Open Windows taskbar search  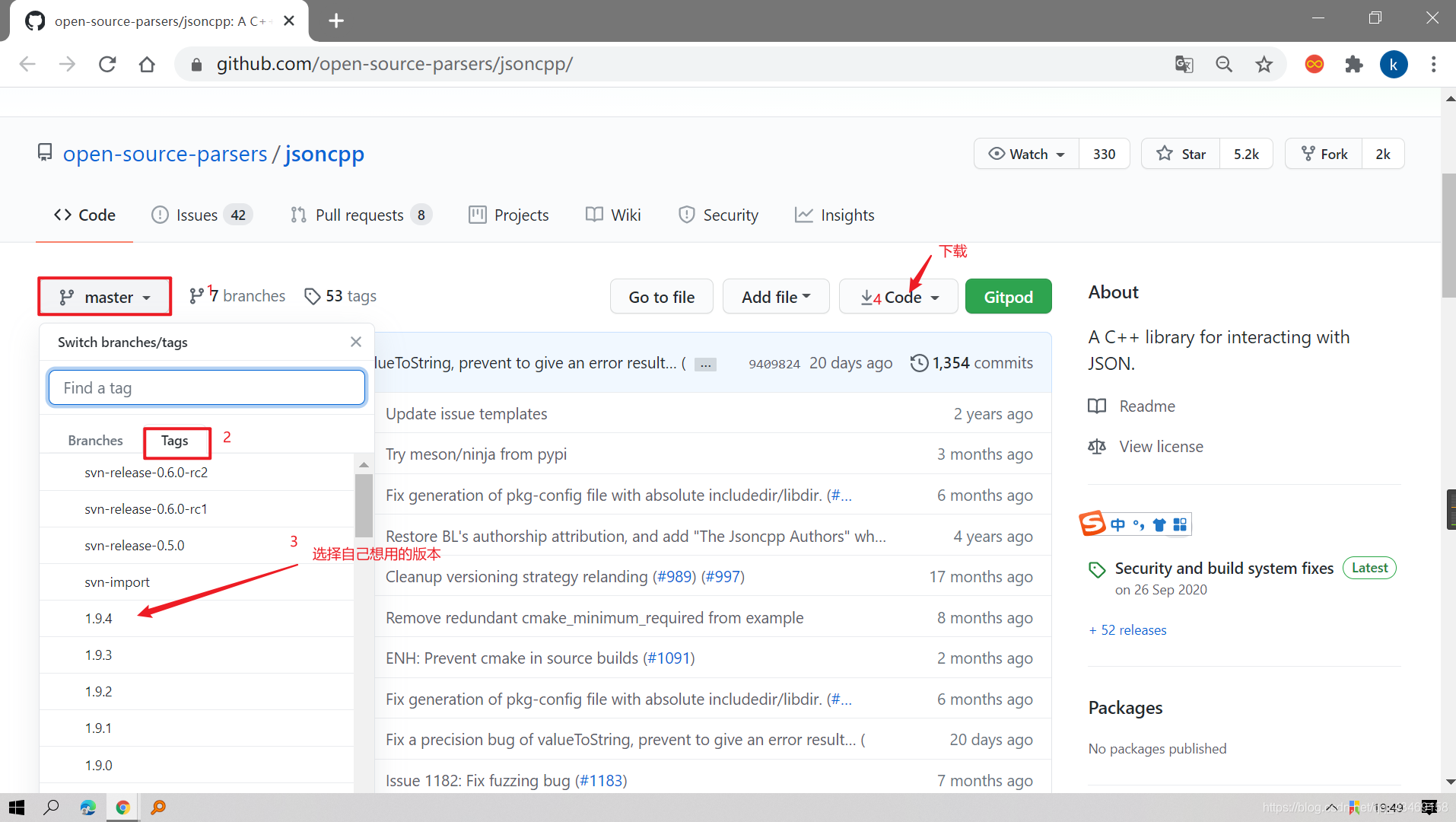52,808
